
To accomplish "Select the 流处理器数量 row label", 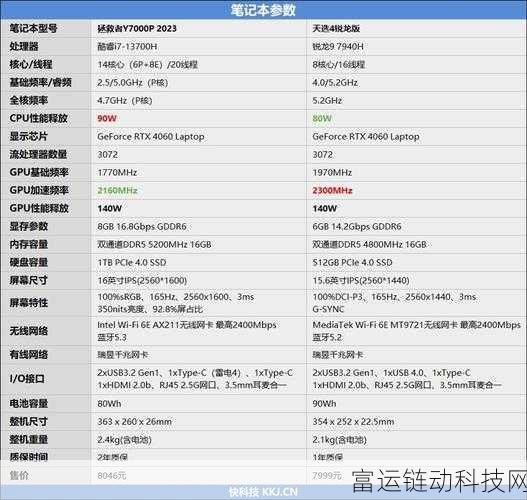I will 38,154.
